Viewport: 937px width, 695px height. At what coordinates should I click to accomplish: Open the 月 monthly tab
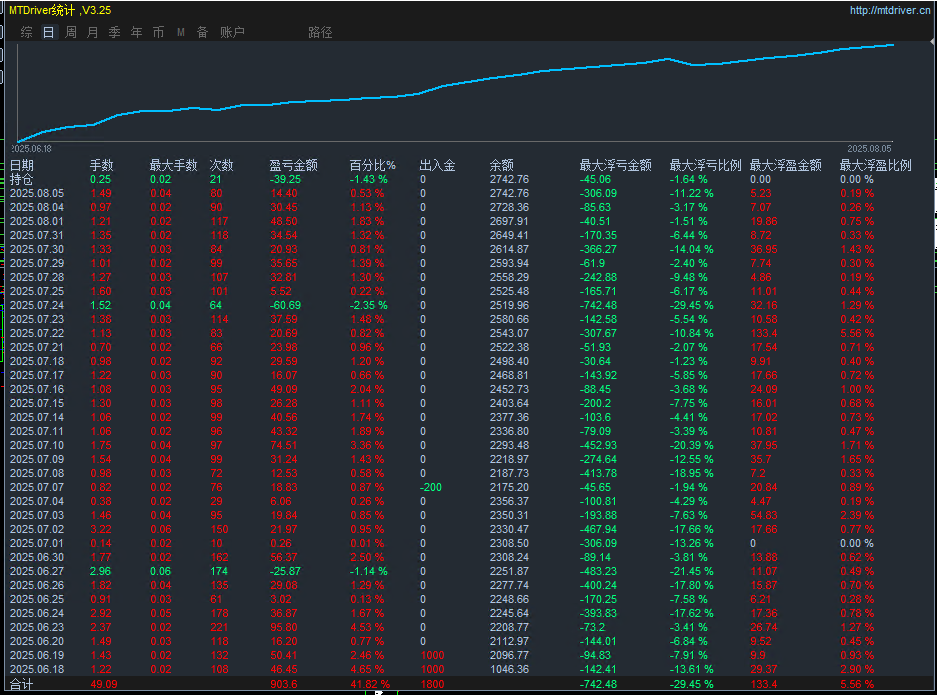click(x=92, y=32)
